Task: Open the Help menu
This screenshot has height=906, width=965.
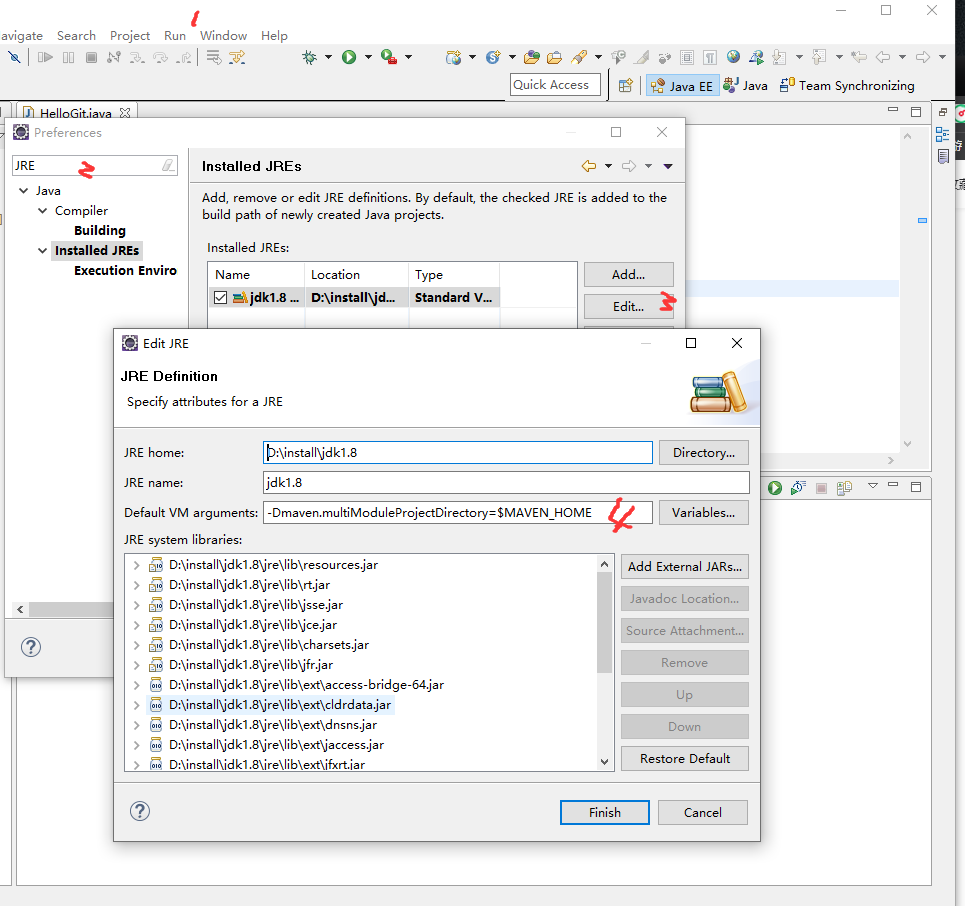Action: 274,36
